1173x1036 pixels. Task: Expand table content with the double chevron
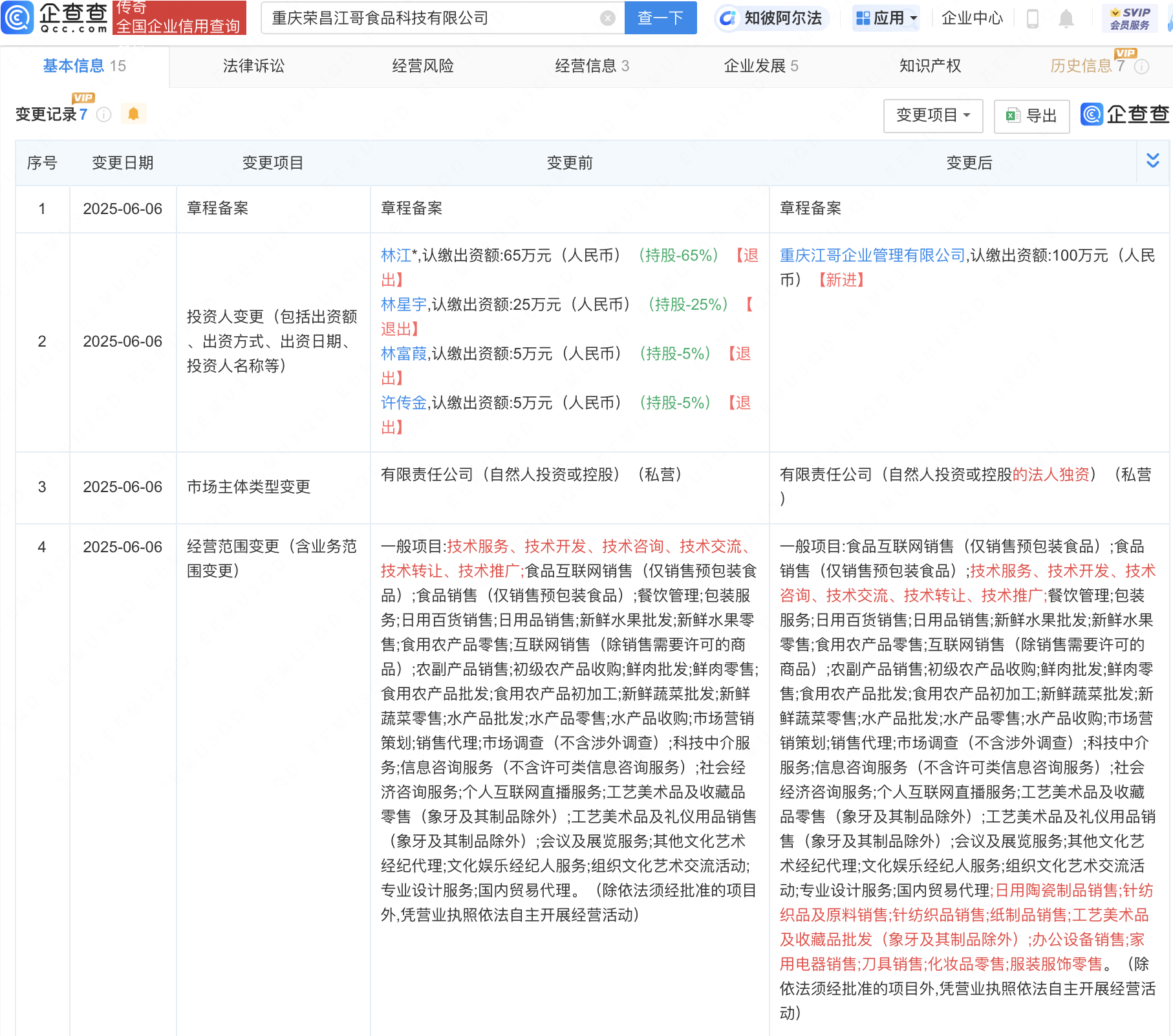coord(1152,162)
